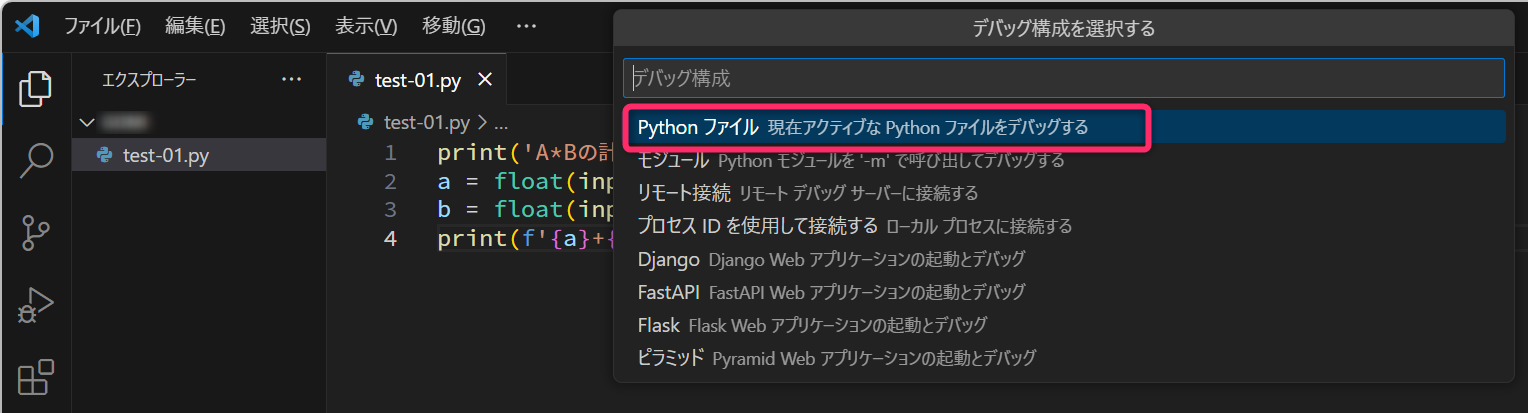Open the 編集(E) menu
Image resolution: width=1528 pixels, height=413 pixels.
click(195, 26)
